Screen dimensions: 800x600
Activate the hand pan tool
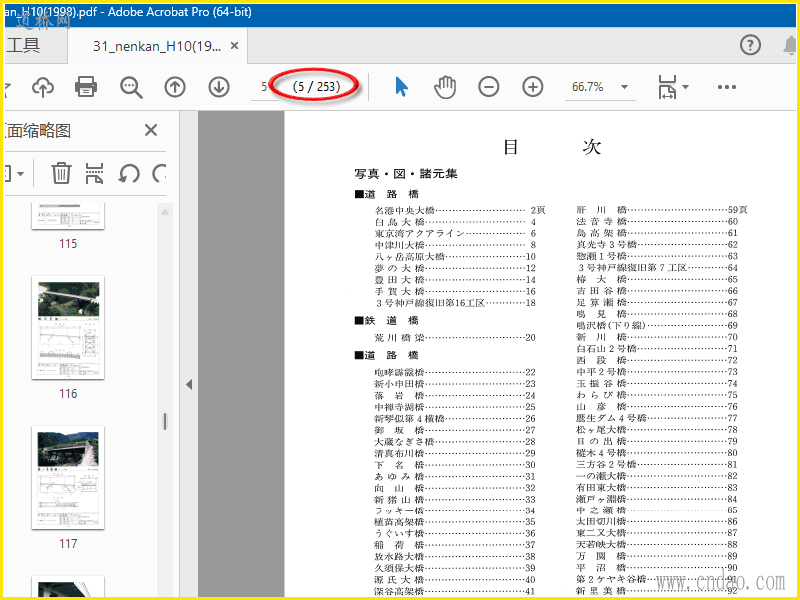coord(445,87)
